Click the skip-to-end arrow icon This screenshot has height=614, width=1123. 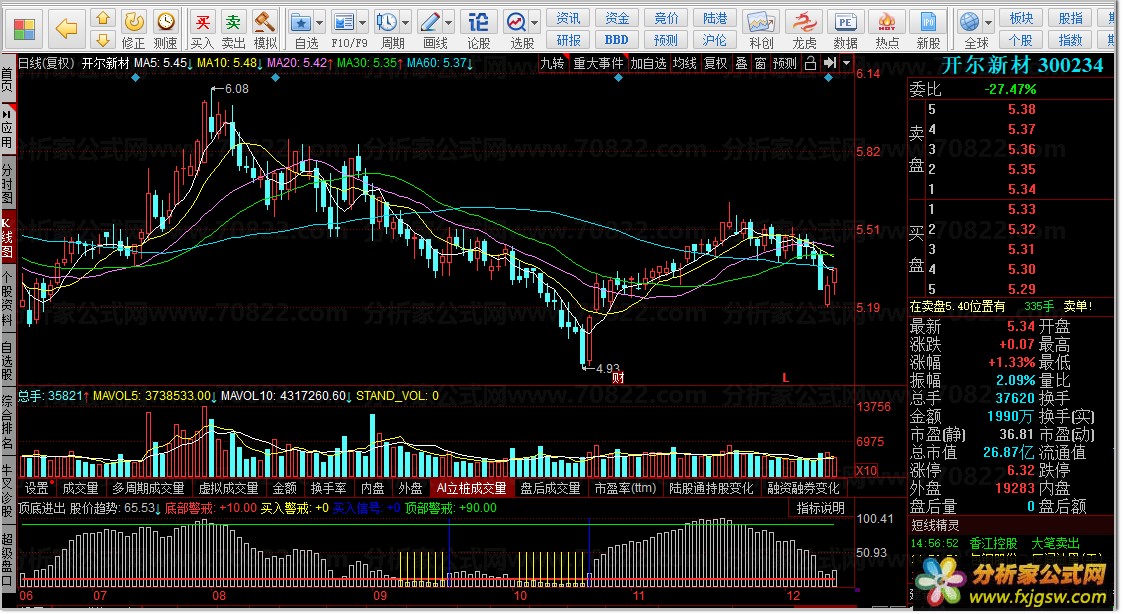829,64
